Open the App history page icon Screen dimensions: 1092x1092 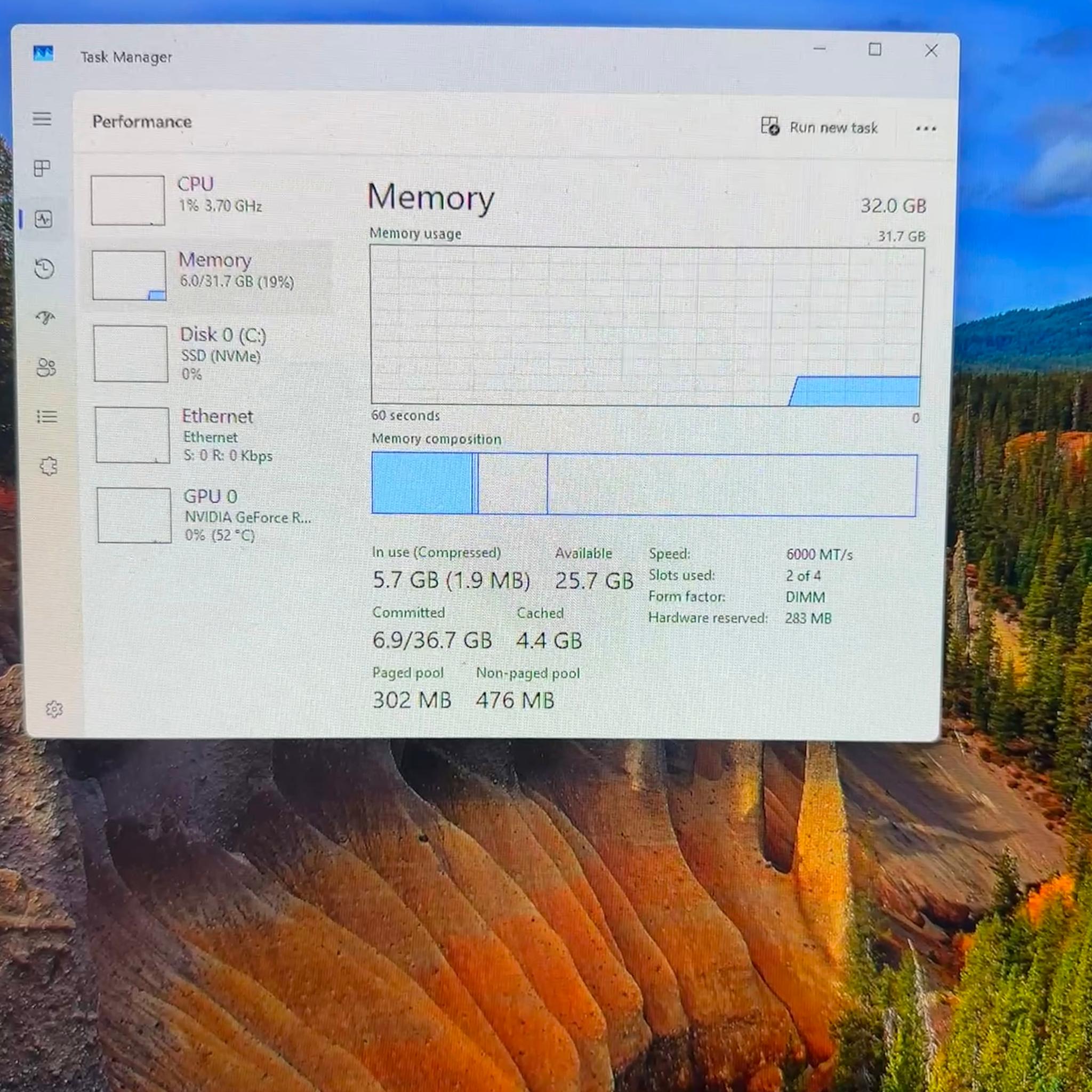(x=44, y=269)
